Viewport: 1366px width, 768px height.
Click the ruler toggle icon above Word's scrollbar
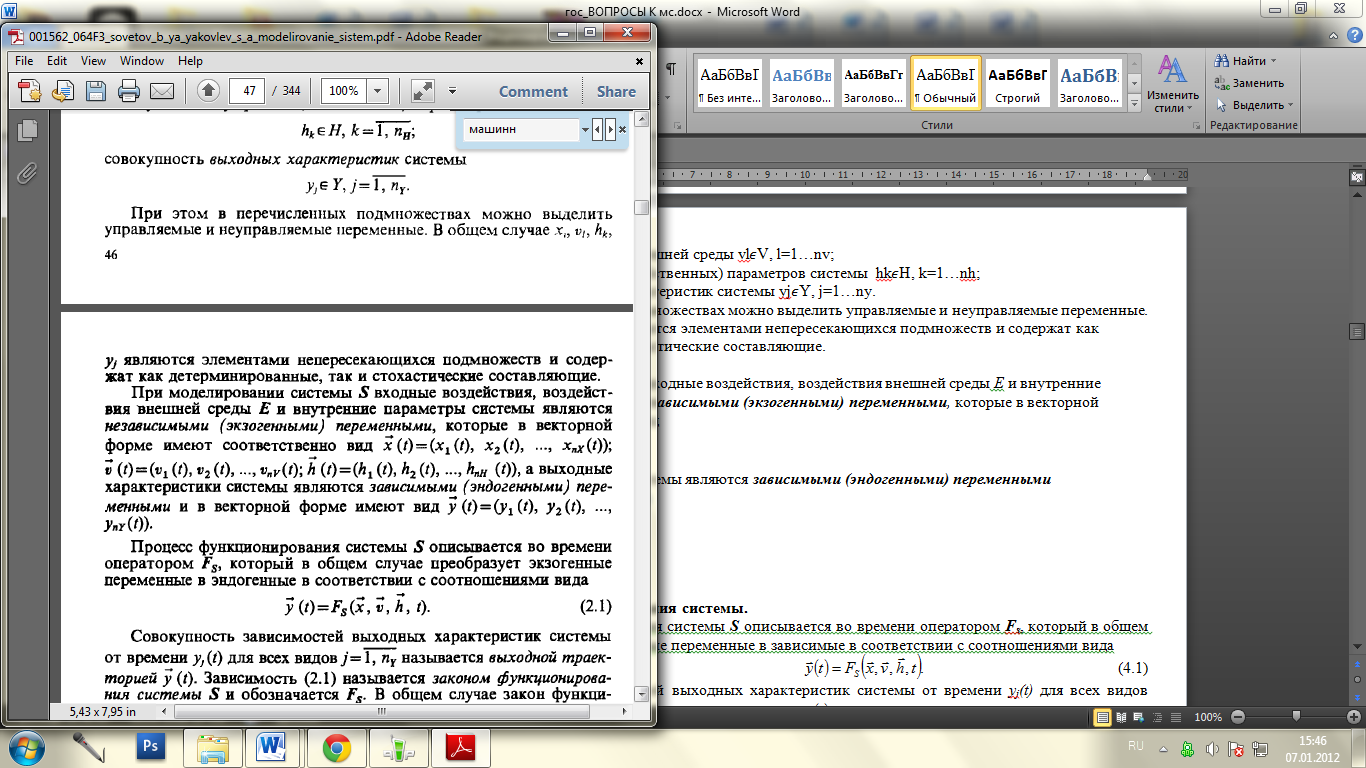tap(1356, 176)
